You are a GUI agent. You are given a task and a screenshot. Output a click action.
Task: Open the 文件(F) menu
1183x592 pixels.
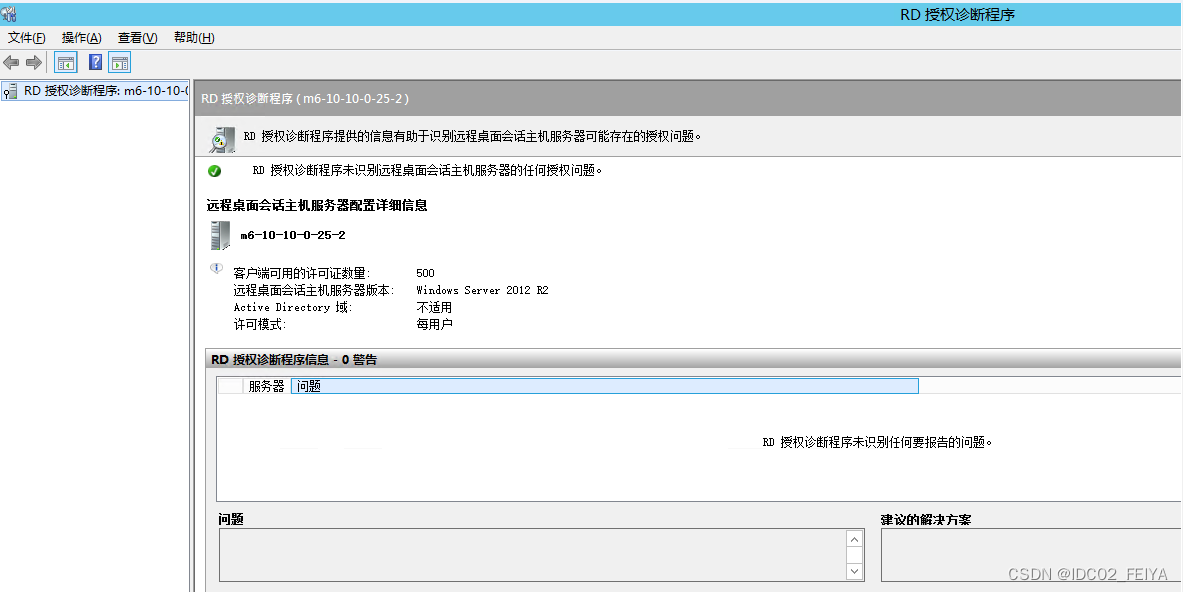tap(26, 38)
